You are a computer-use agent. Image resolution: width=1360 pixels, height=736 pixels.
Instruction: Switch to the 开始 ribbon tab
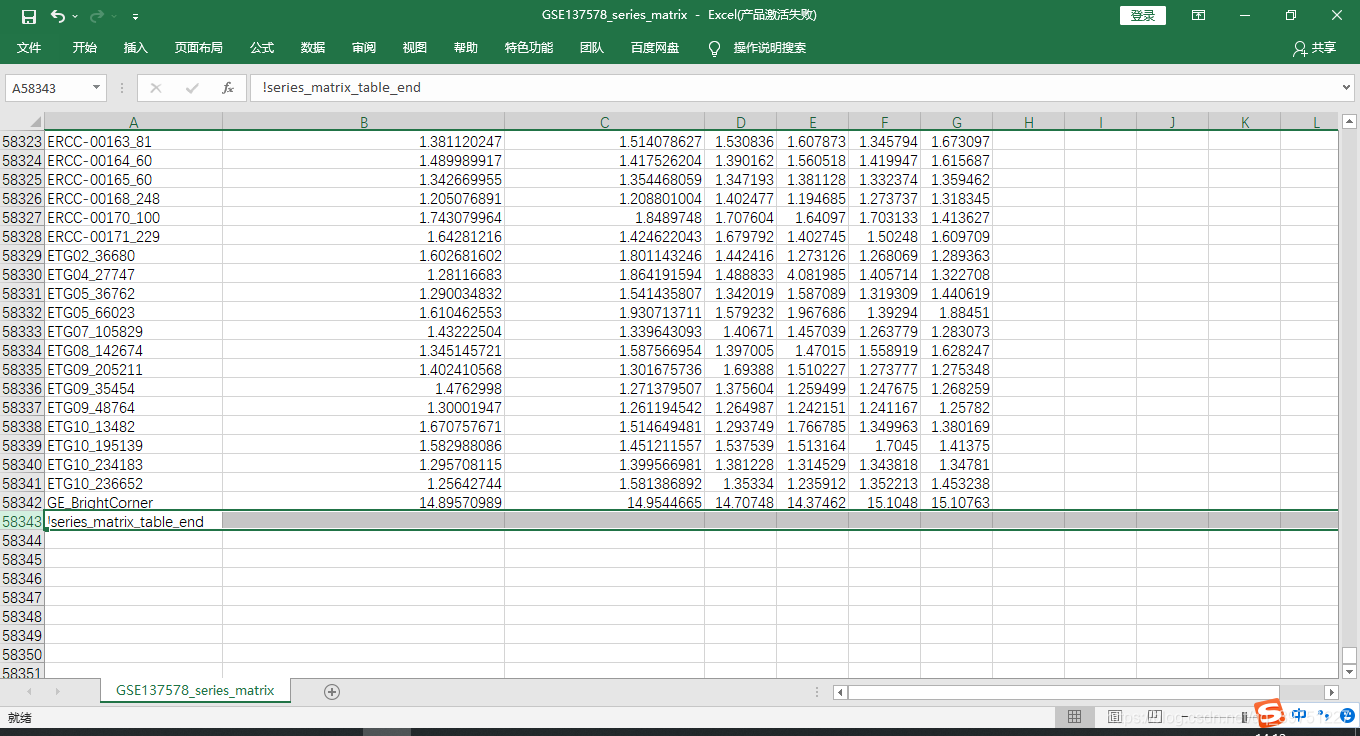pyautogui.click(x=85, y=48)
